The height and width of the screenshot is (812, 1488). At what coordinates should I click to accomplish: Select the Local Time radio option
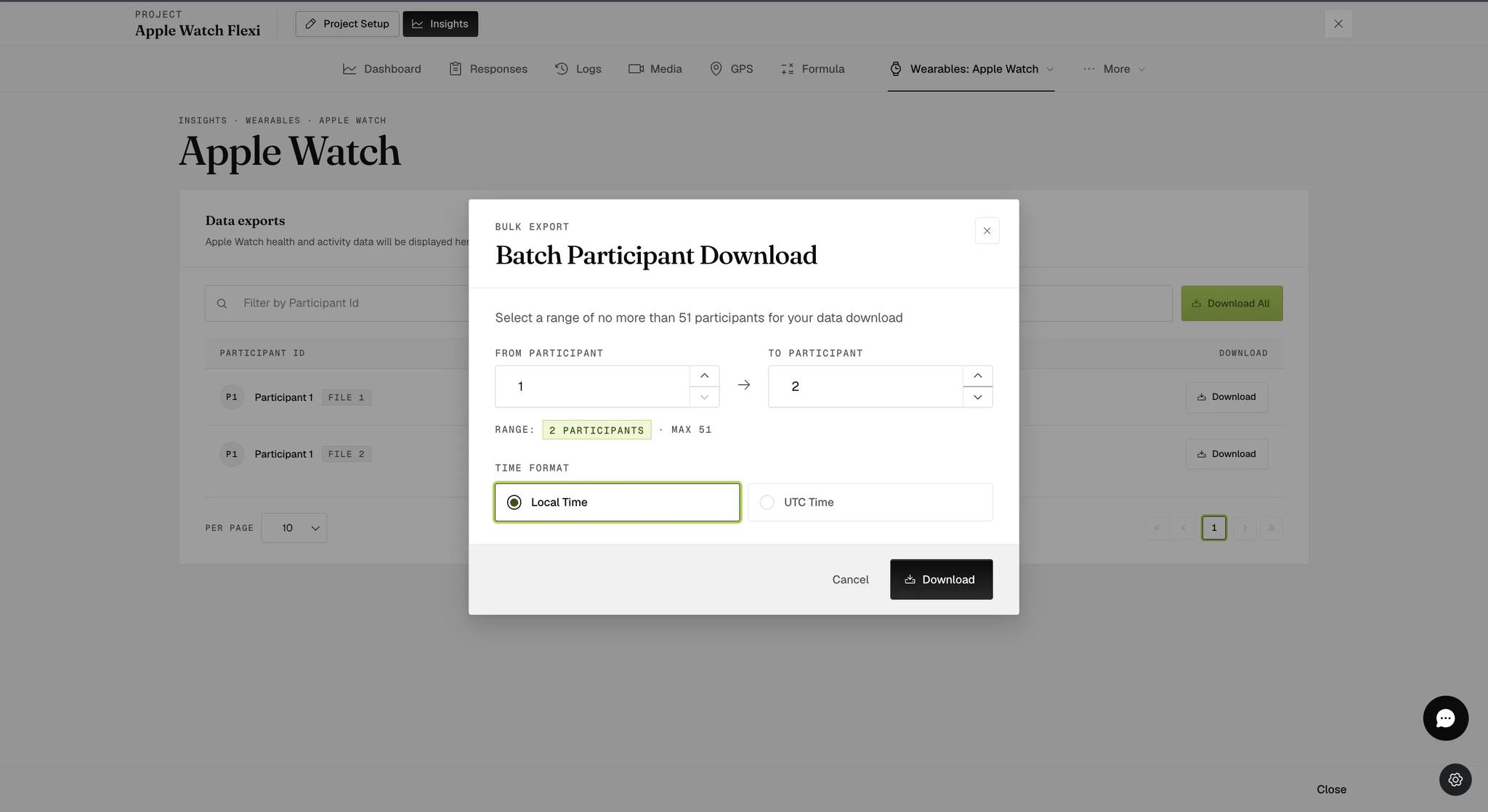(x=617, y=503)
